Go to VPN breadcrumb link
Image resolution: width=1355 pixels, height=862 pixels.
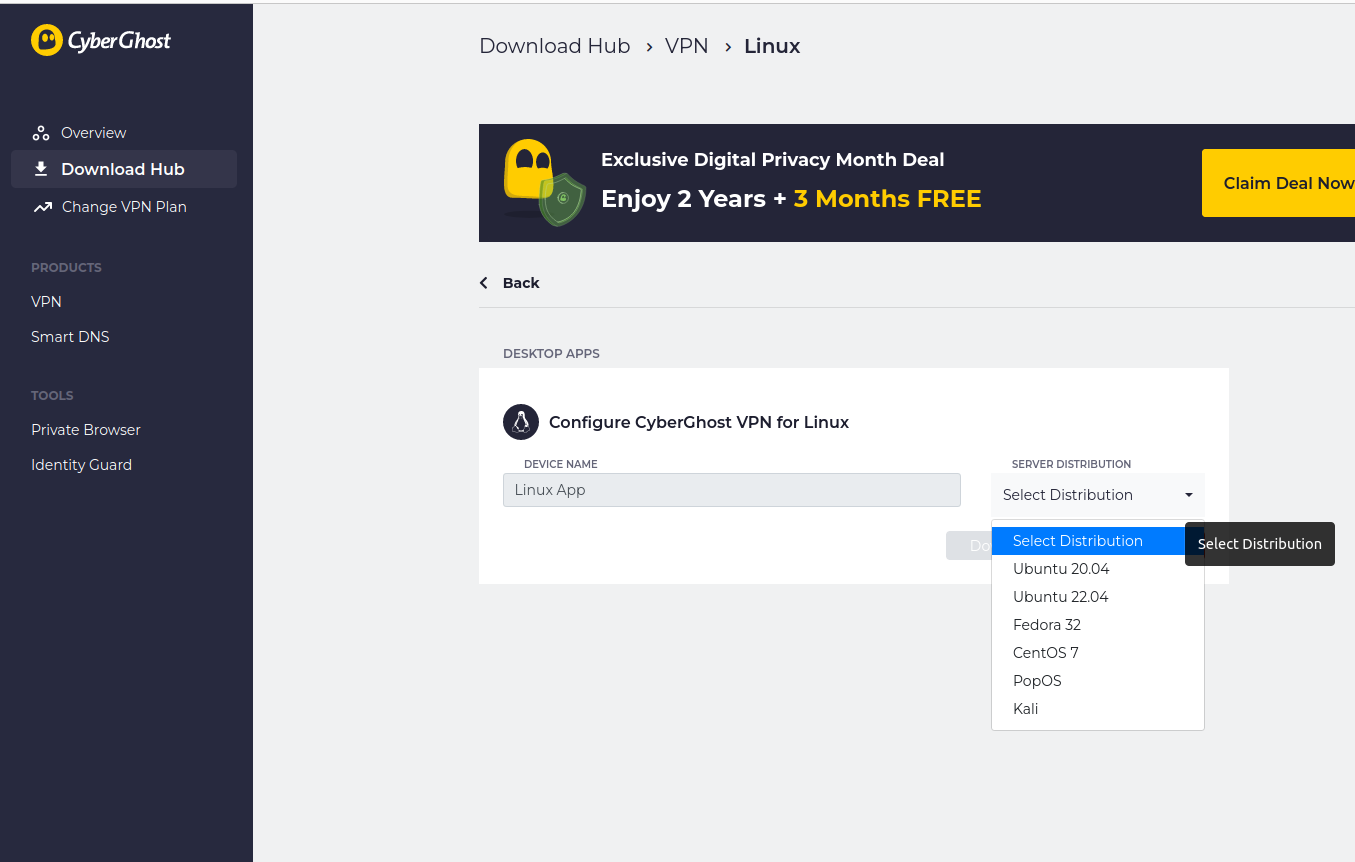pos(687,46)
